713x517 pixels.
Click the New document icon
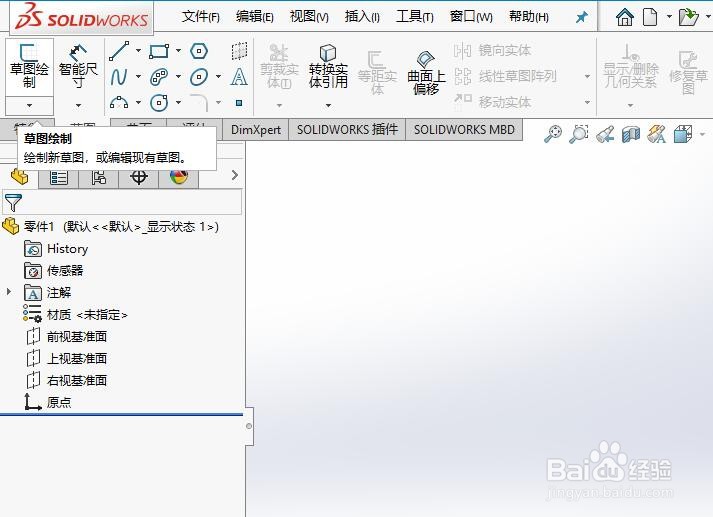pos(650,17)
